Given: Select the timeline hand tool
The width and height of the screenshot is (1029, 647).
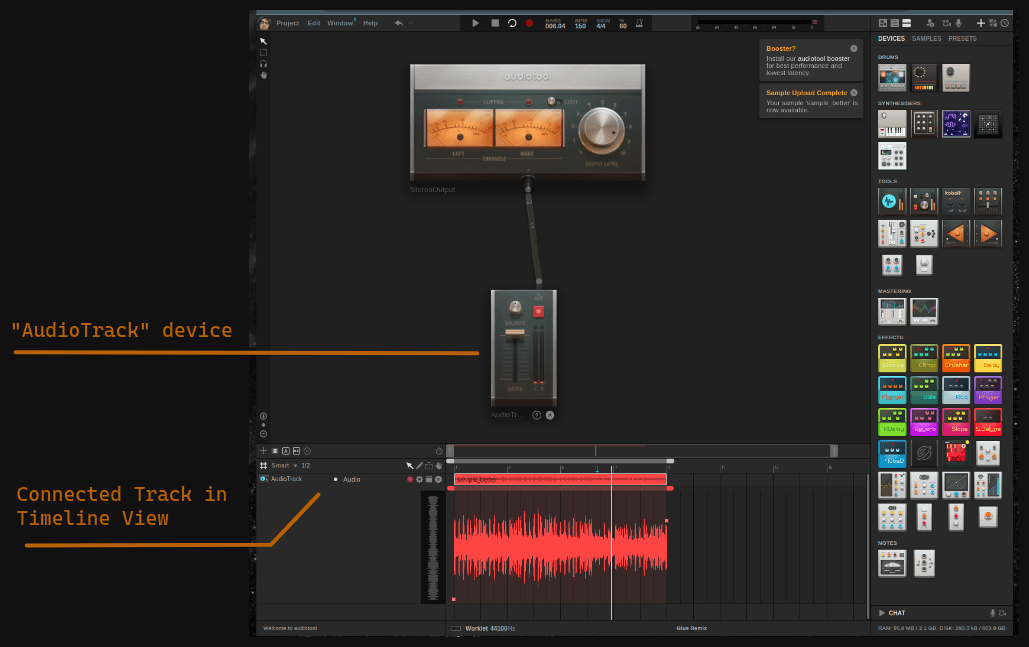Looking at the screenshot, I should (439, 465).
